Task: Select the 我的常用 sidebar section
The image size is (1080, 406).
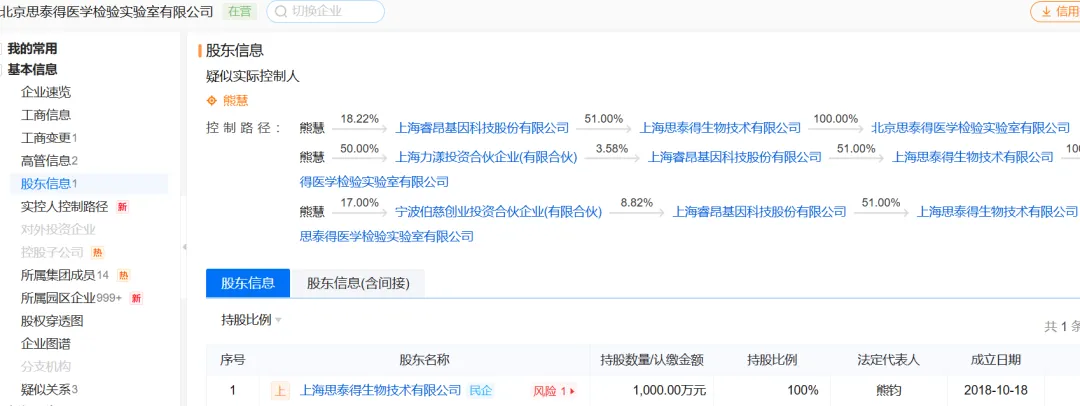Action: coord(32,49)
